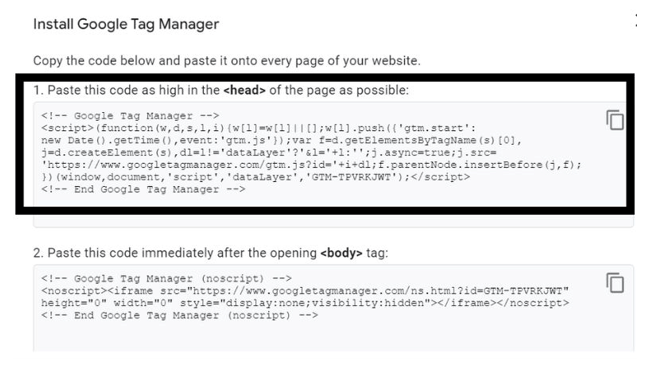663x385 pixels.
Task: Click the 'j=d.createElement(s)' code line
Action: (268, 153)
